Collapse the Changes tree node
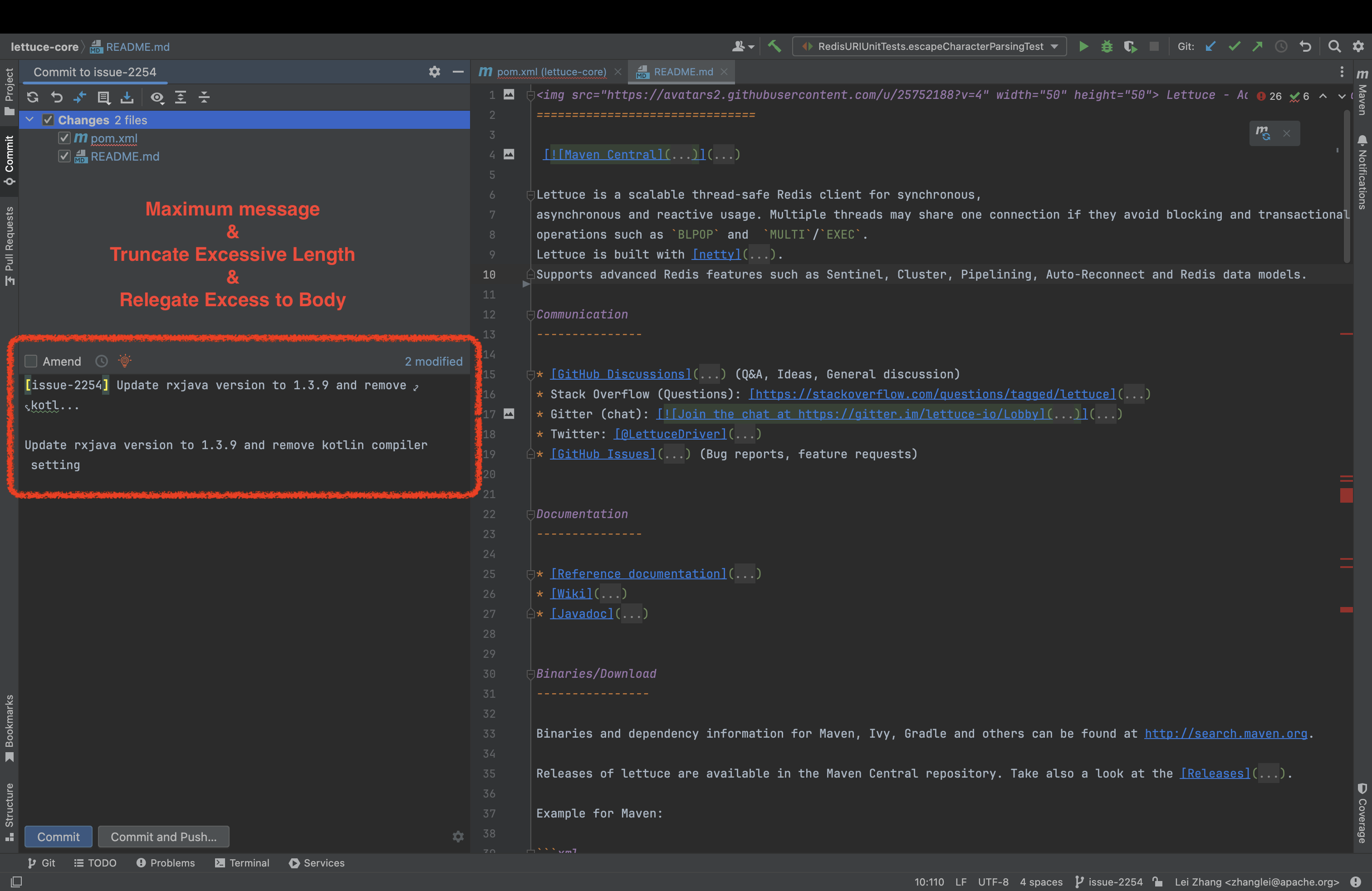 (30, 120)
